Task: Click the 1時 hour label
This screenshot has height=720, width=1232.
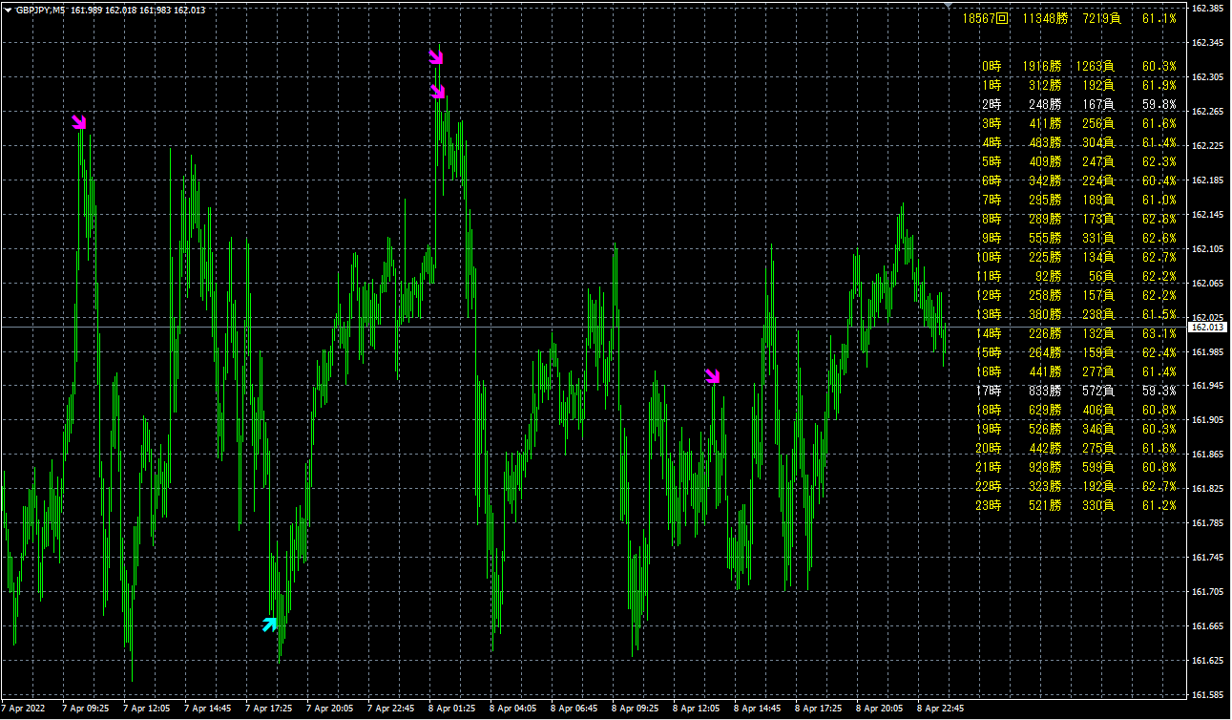Action: [990, 85]
